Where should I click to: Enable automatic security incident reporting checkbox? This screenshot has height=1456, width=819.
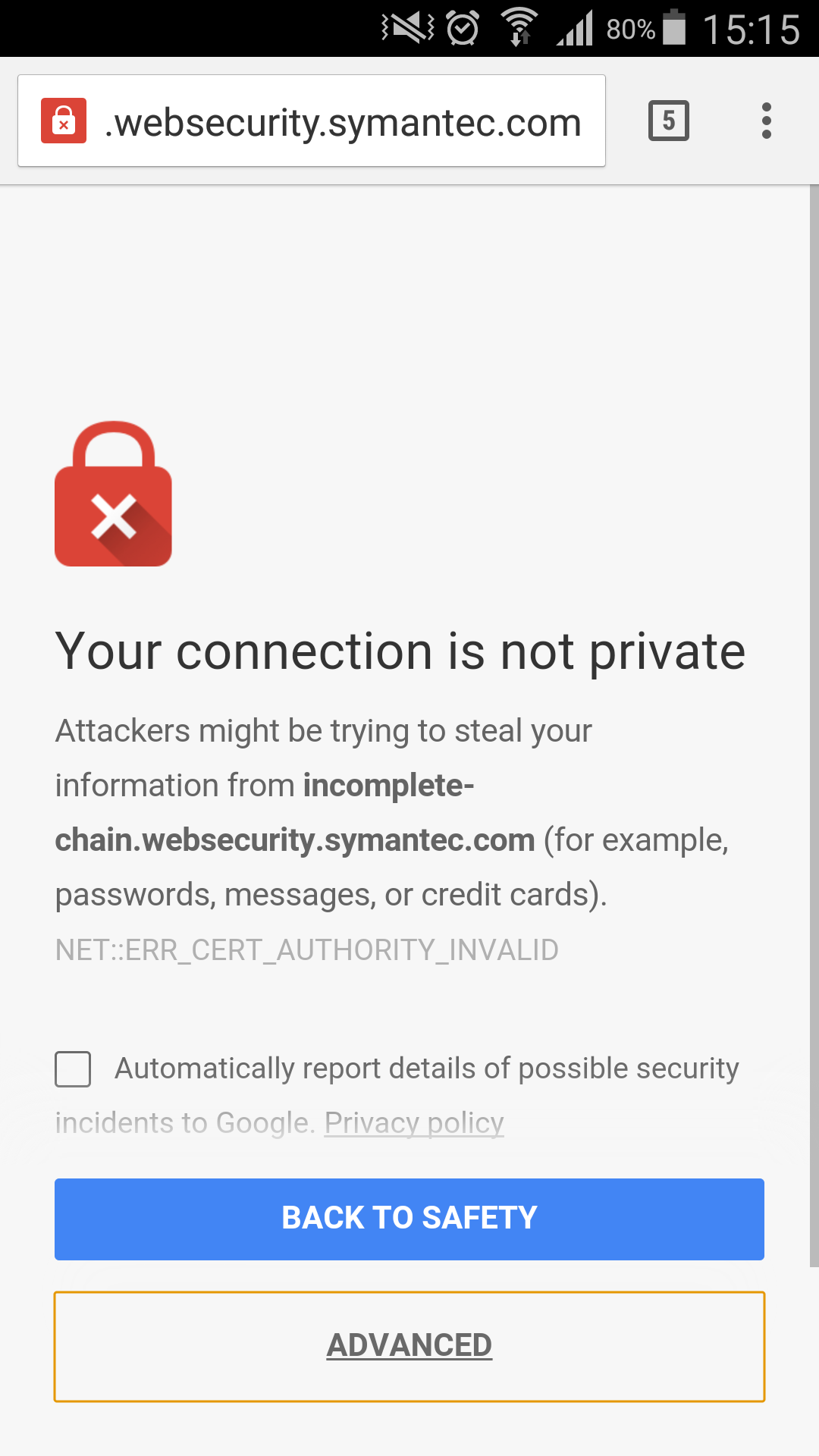pyautogui.click(x=73, y=1069)
